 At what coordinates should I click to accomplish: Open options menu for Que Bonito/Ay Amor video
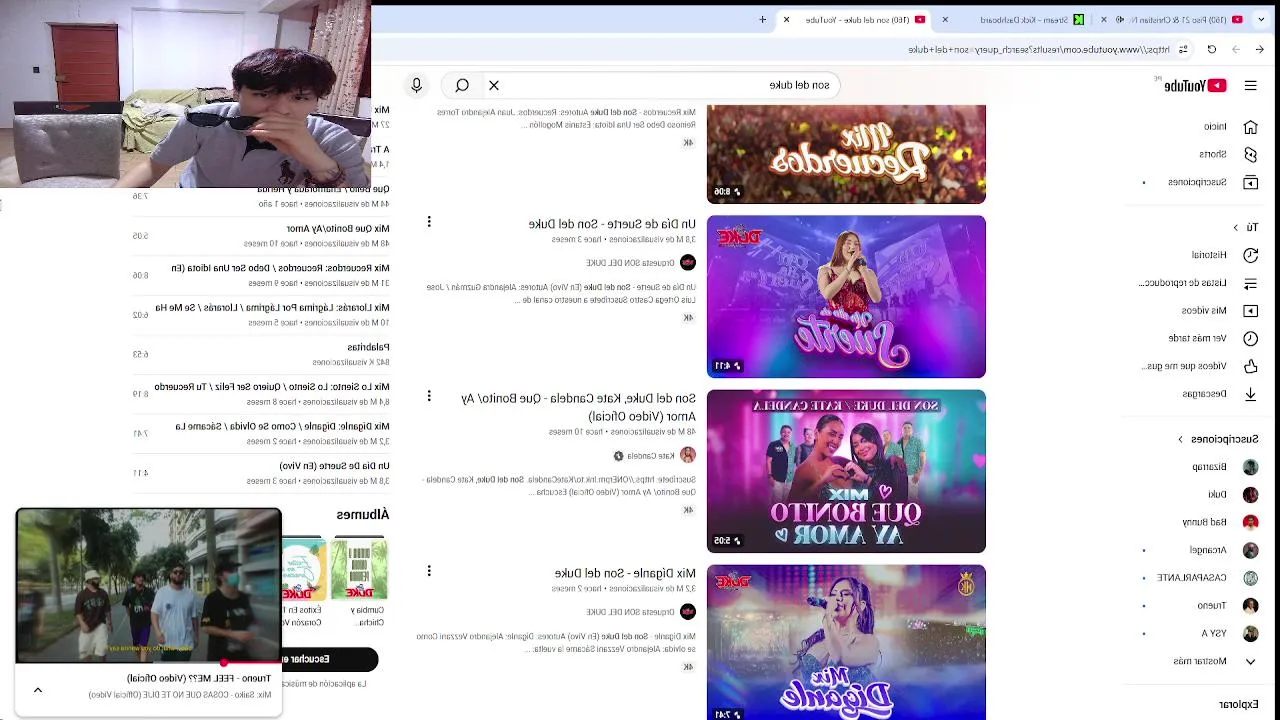pos(429,397)
